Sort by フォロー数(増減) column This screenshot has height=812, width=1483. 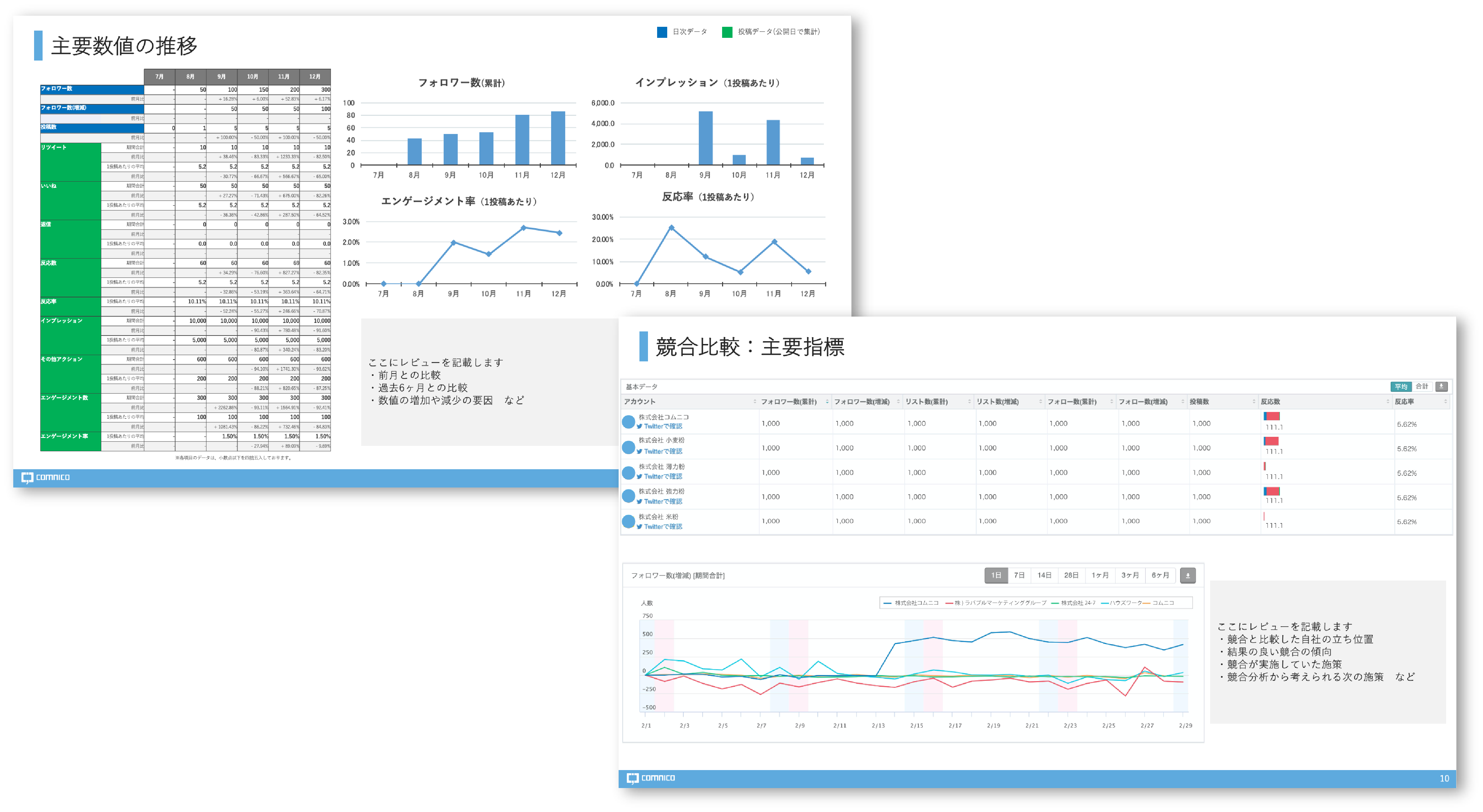(1152, 402)
